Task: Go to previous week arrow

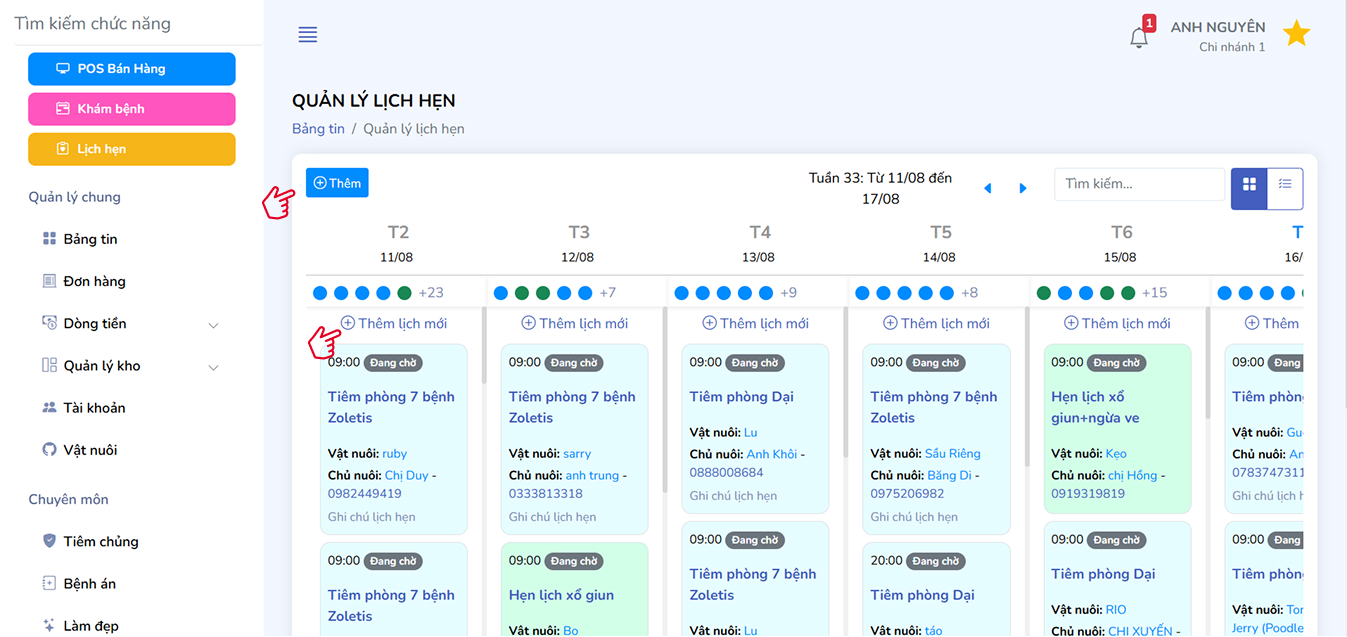Action: pyautogui.click(x=988, y=188)
